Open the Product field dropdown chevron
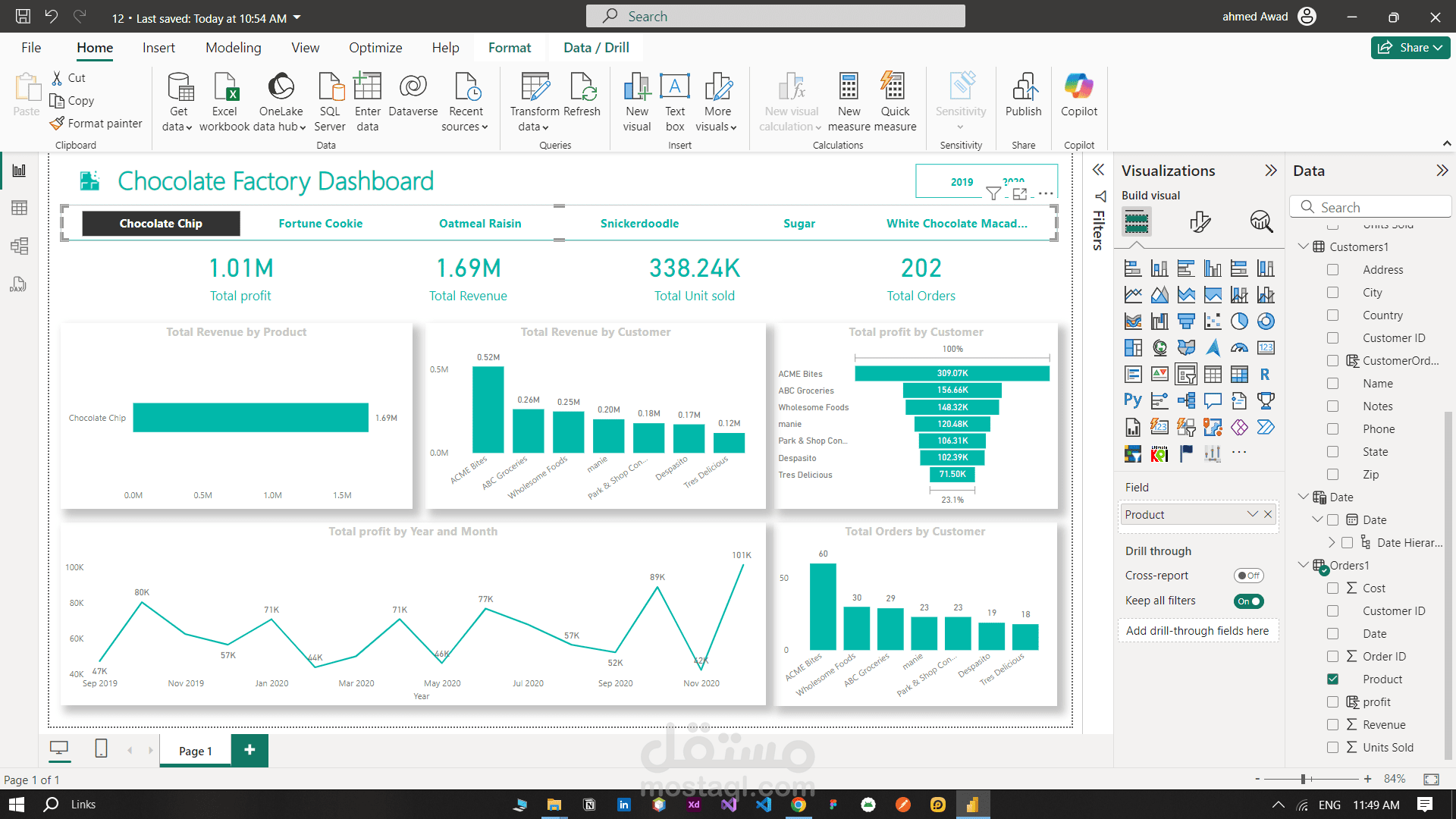 point(1252,514)
